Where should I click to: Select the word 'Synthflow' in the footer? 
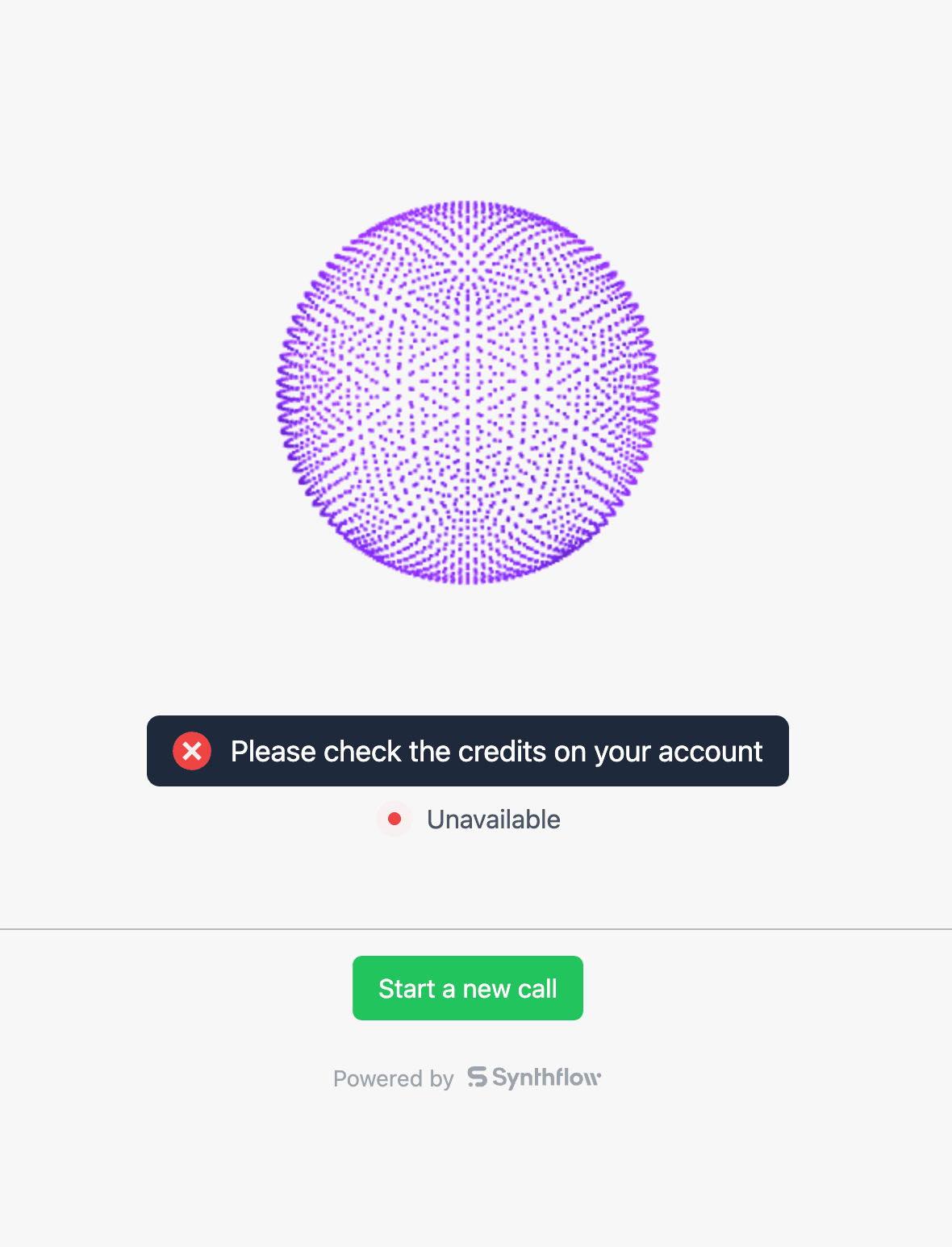click(546, 1078)
